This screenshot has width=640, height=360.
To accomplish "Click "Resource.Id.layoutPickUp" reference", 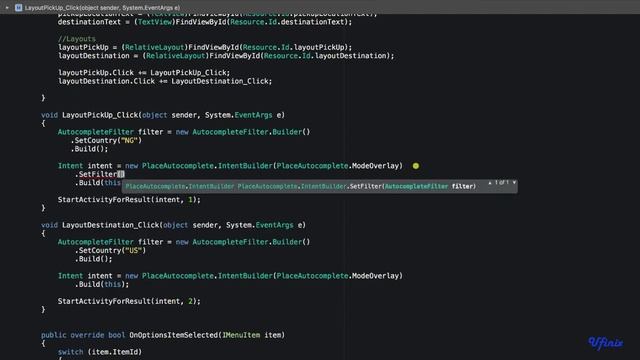I will click(294, 47).
